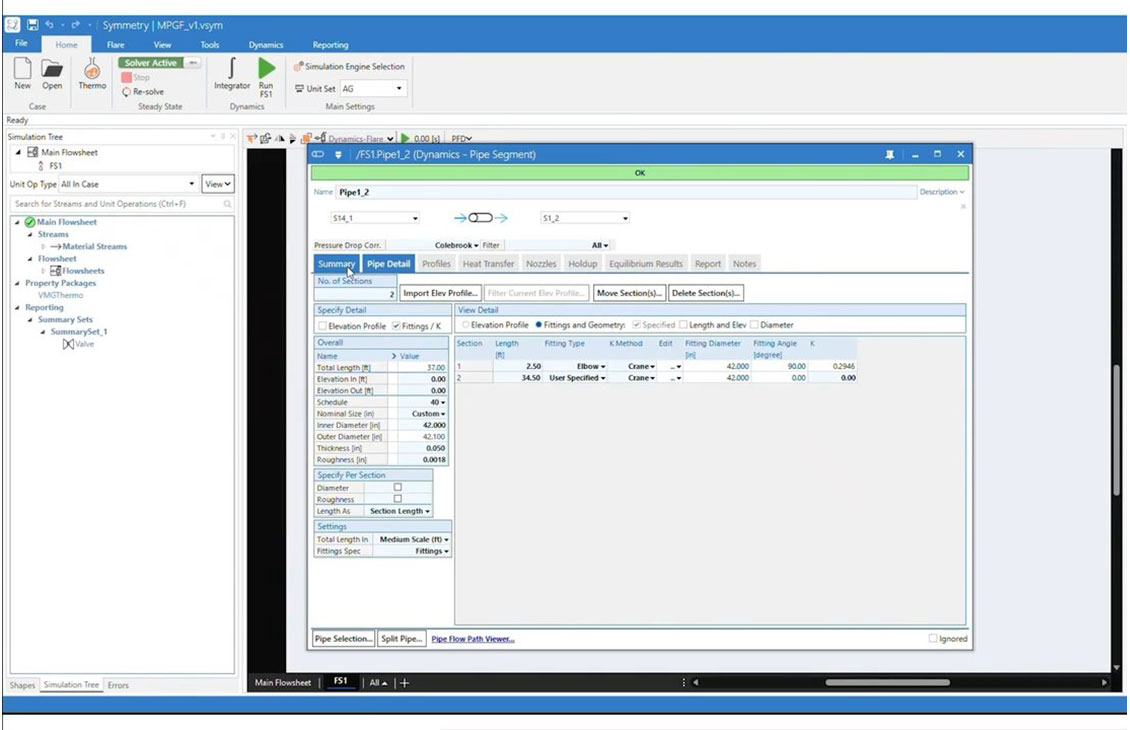Click the Integrator icon
This screenshot has height=730, width=1130.
(231, 68)
